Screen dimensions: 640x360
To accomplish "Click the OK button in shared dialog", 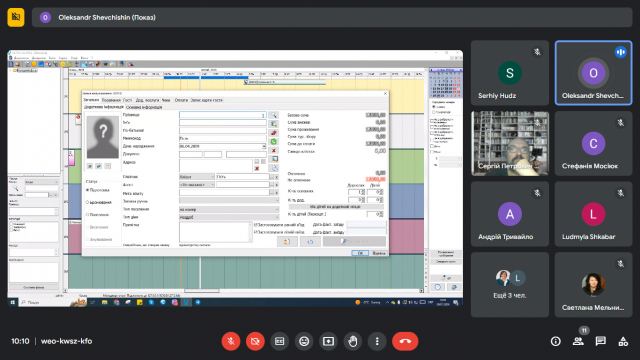I will point(360,253).
